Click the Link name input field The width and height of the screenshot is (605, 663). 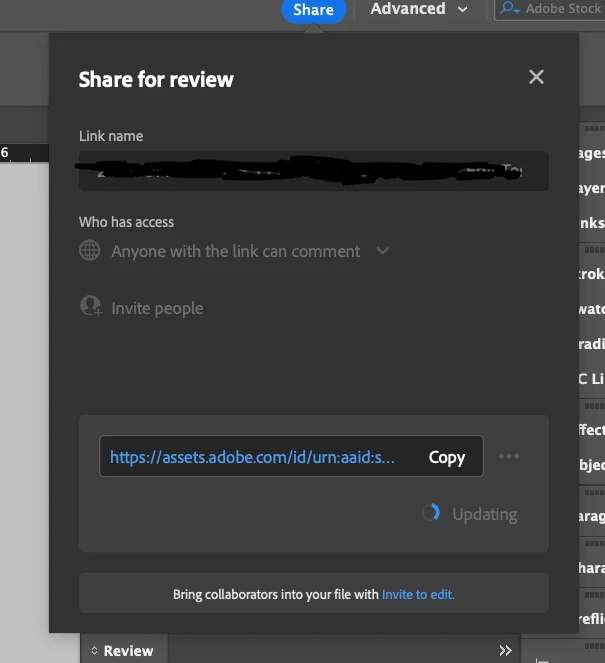pyautogui.click(x=314, y=171)
